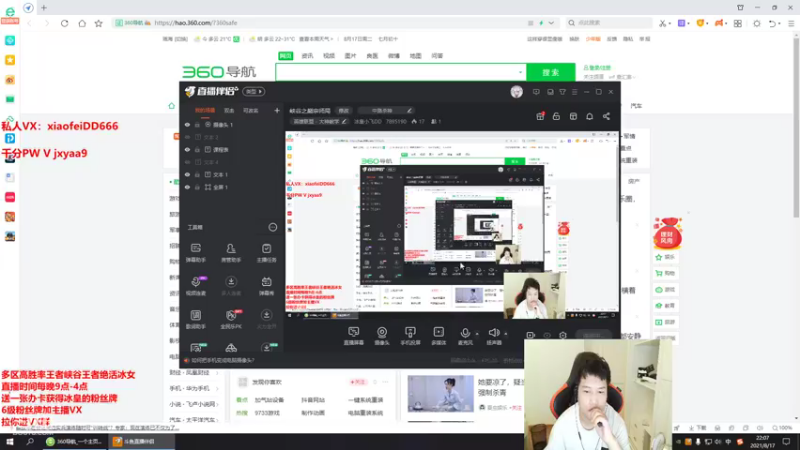Switch to the 我的场景 scene tab
Image resolution: width=800 pixels, height=450 pixels.
click(x=205, y=110)
